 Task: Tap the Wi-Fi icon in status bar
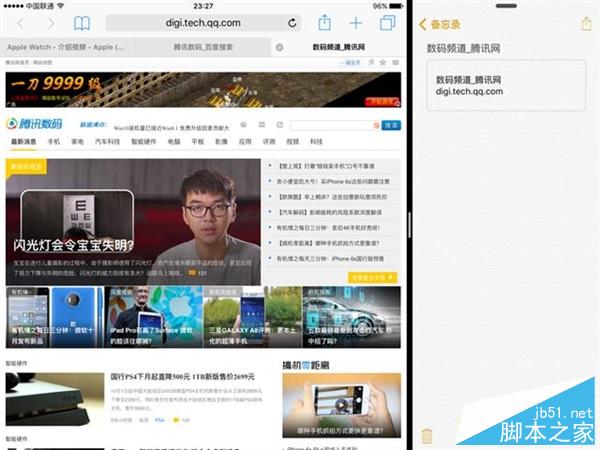point(60,6)
